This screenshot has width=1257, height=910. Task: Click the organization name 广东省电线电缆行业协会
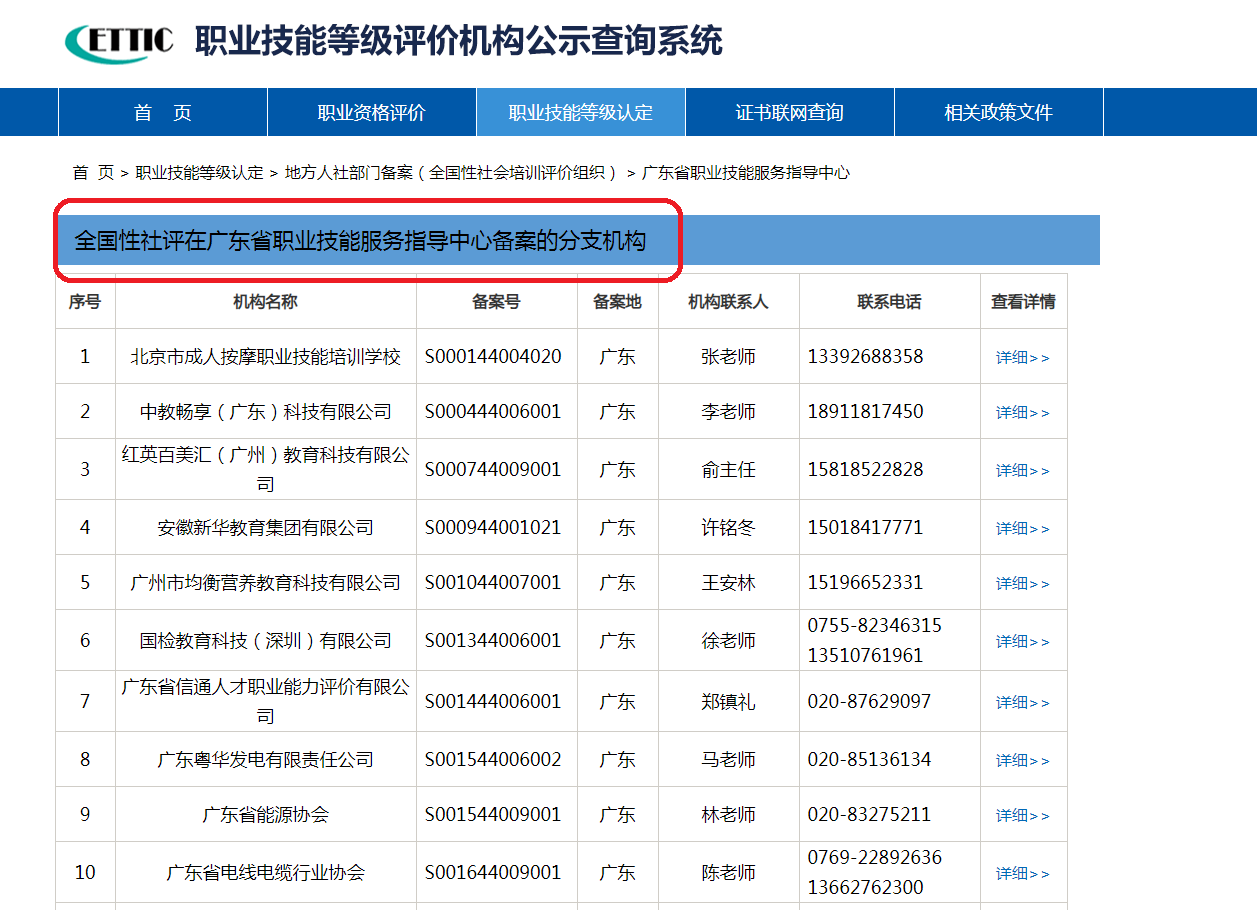pos(266,873)
